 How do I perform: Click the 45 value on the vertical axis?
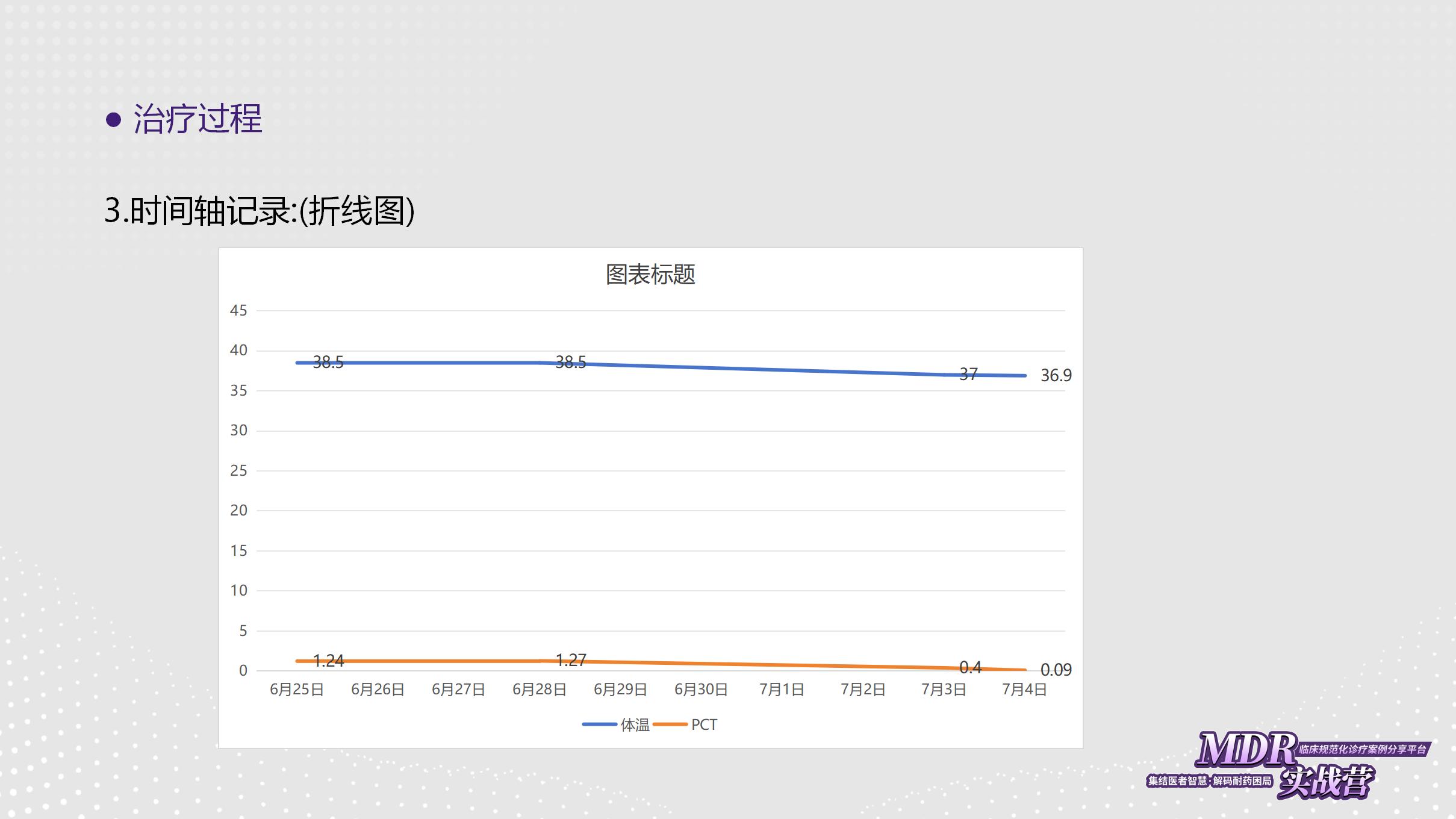point(238,310)
